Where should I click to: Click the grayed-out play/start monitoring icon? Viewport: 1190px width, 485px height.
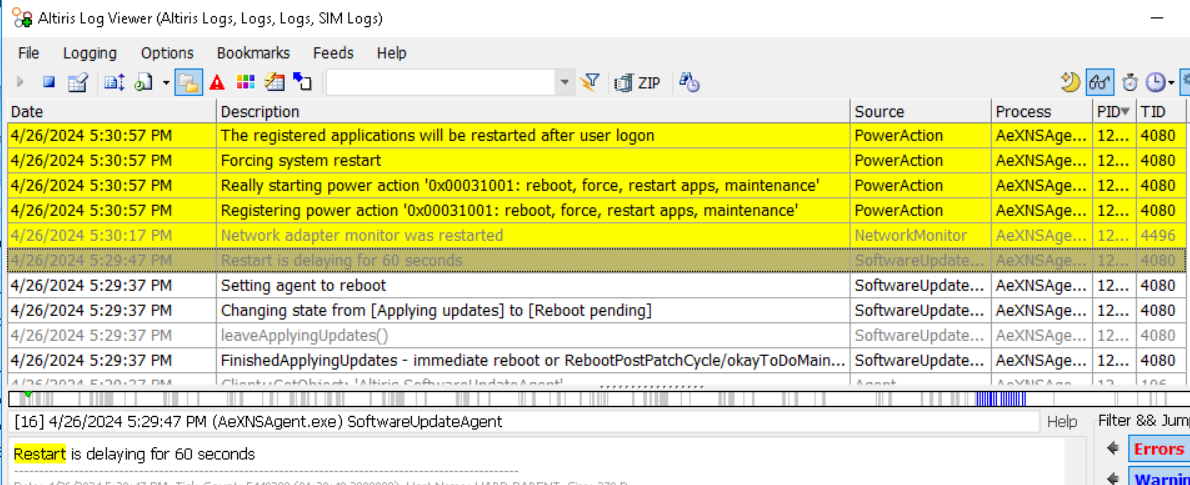tap(20, 82)
